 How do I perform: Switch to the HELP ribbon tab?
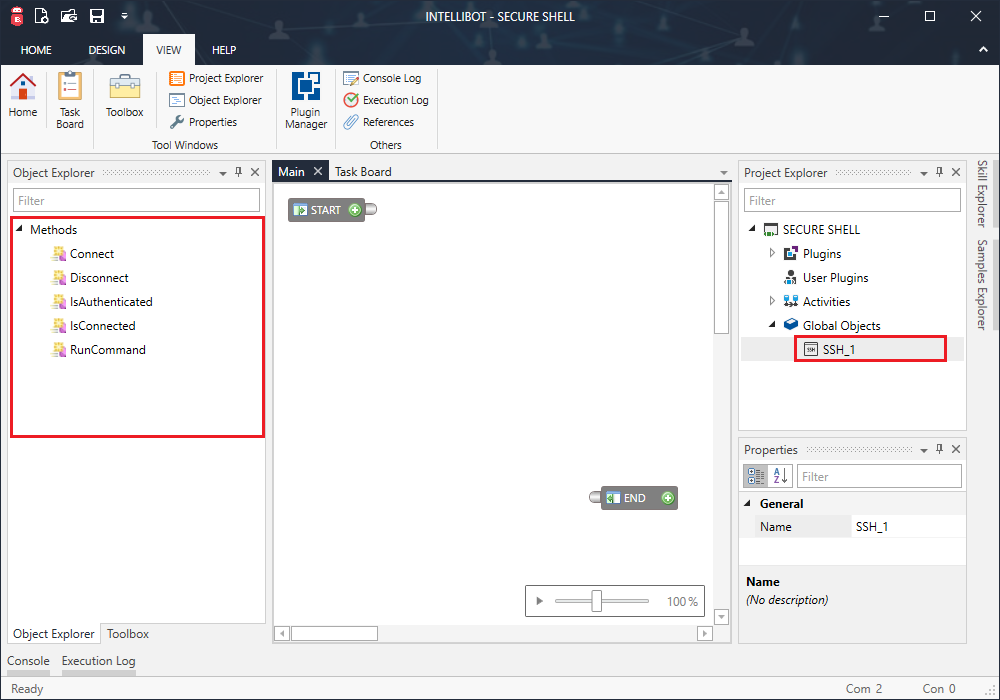(x=224, y=49)
